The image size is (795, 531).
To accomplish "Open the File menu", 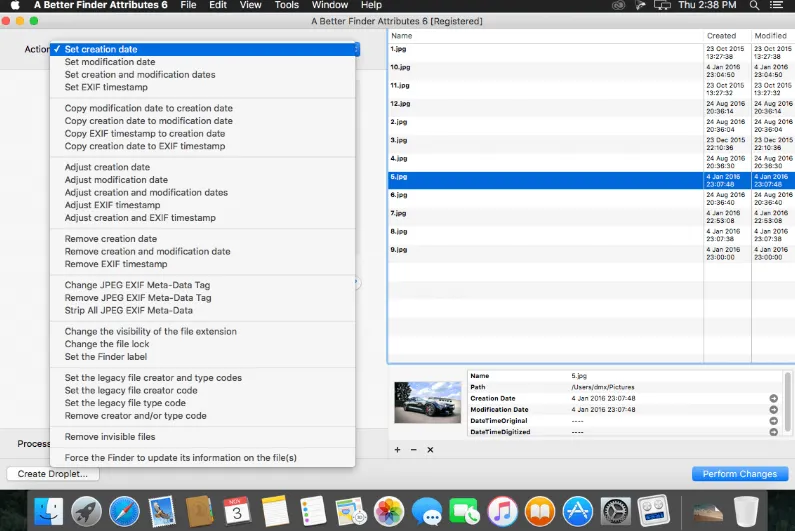I will coord(188,6).
